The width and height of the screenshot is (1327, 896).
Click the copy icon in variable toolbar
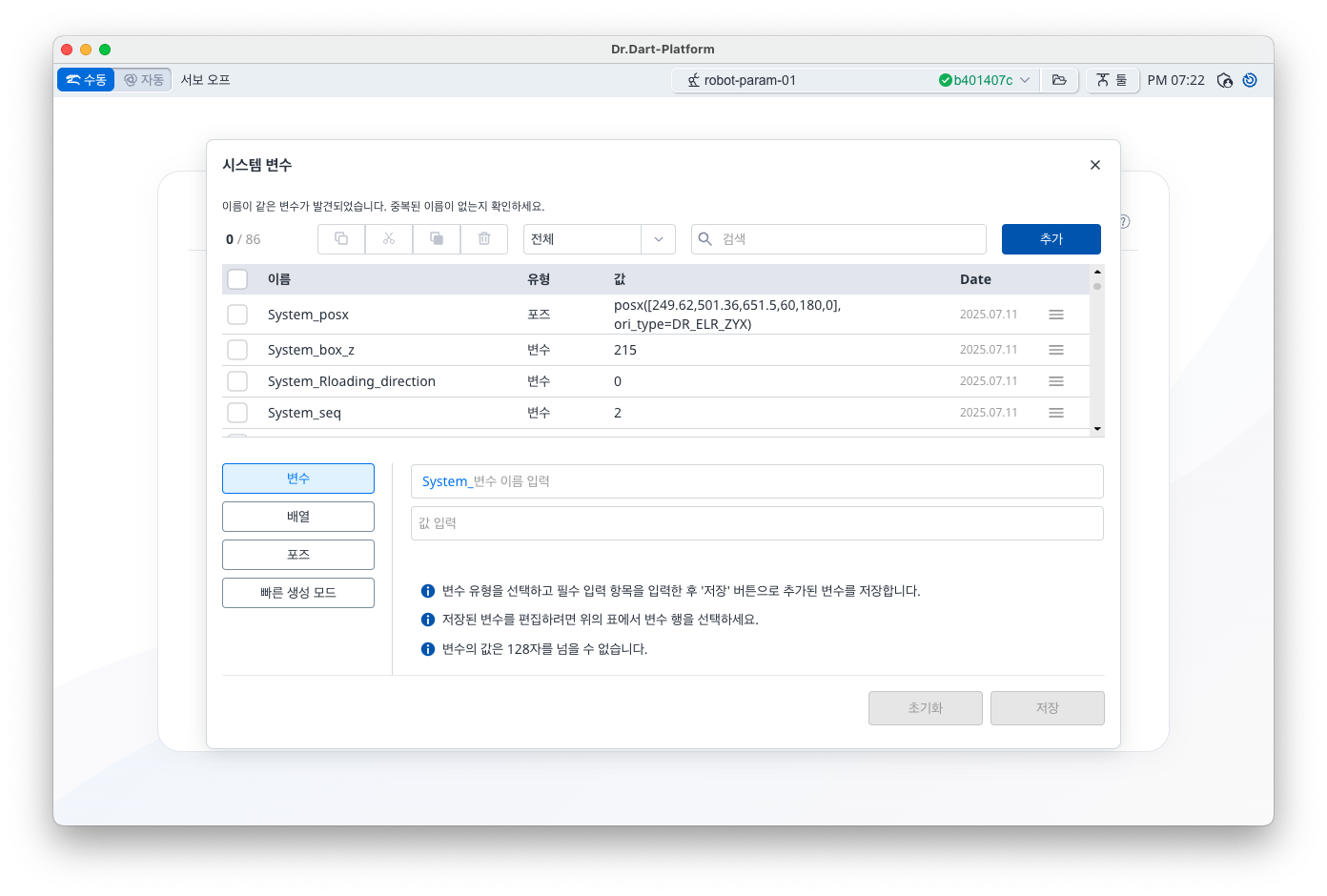point(341,239)
